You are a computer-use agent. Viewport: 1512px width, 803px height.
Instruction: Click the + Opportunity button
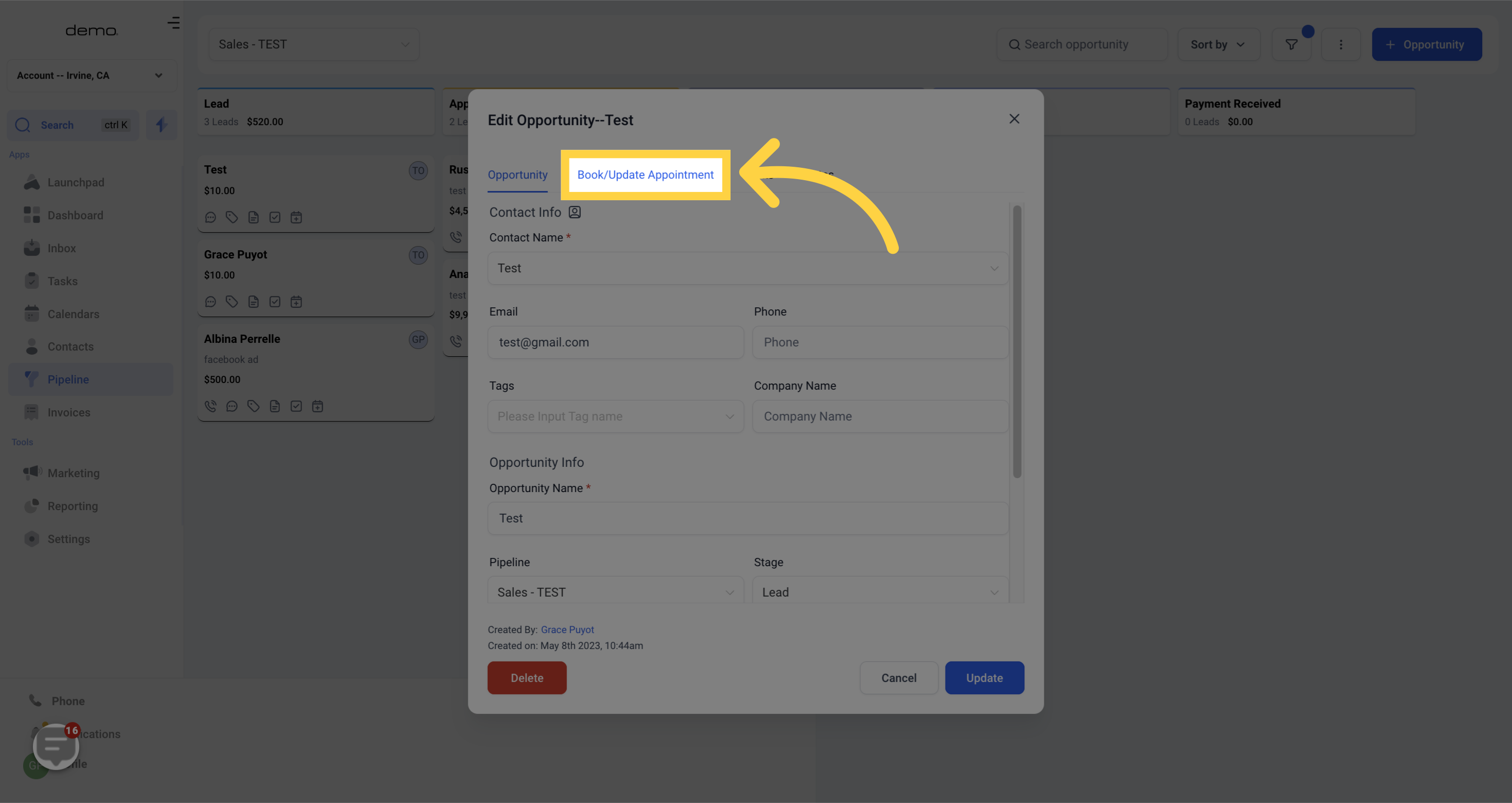click(x=1427, y=45)
